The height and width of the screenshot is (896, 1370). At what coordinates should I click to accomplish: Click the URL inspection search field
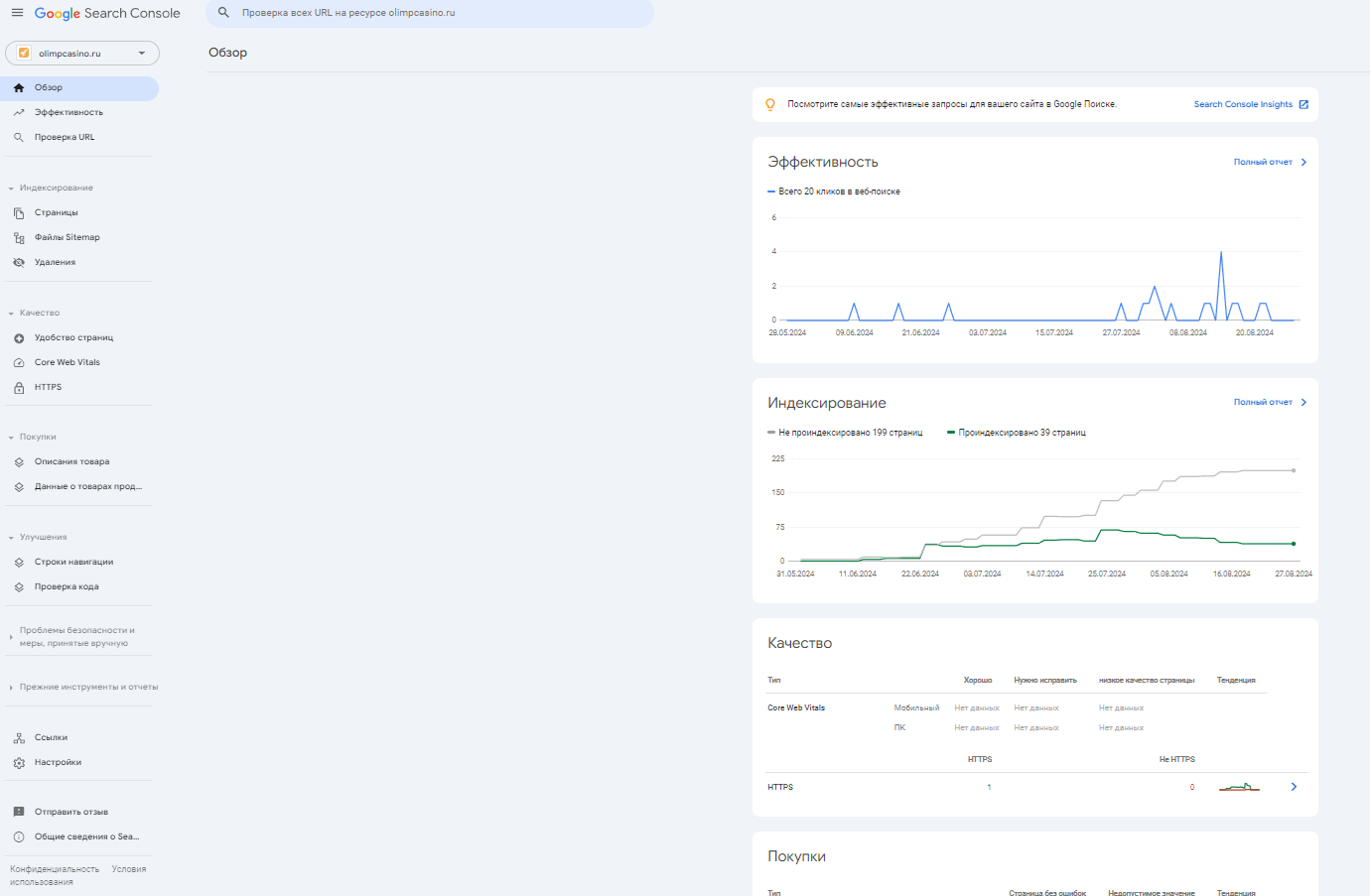coord(437,13)
